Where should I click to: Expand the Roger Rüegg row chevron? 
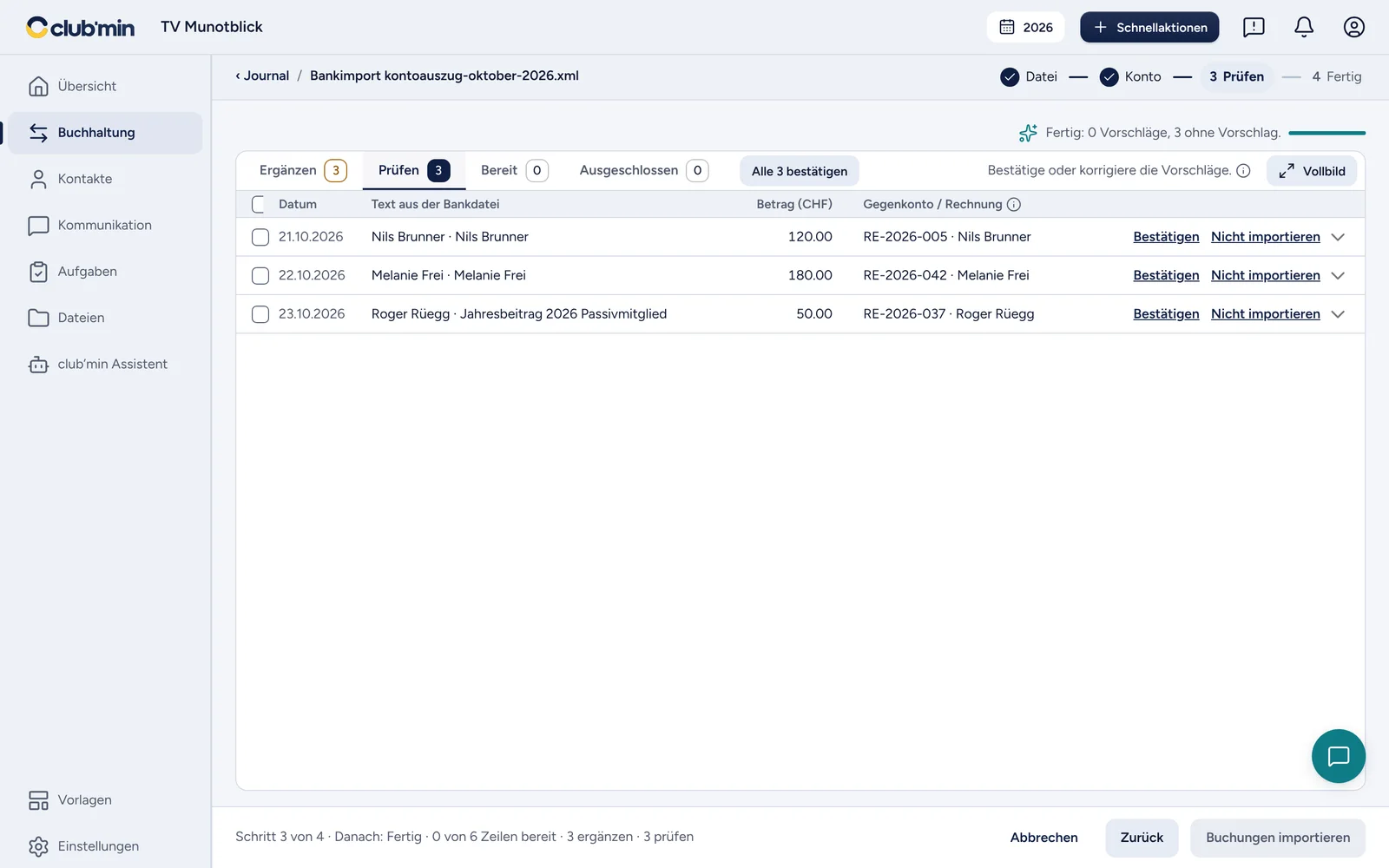click(x=1338, y=314)
